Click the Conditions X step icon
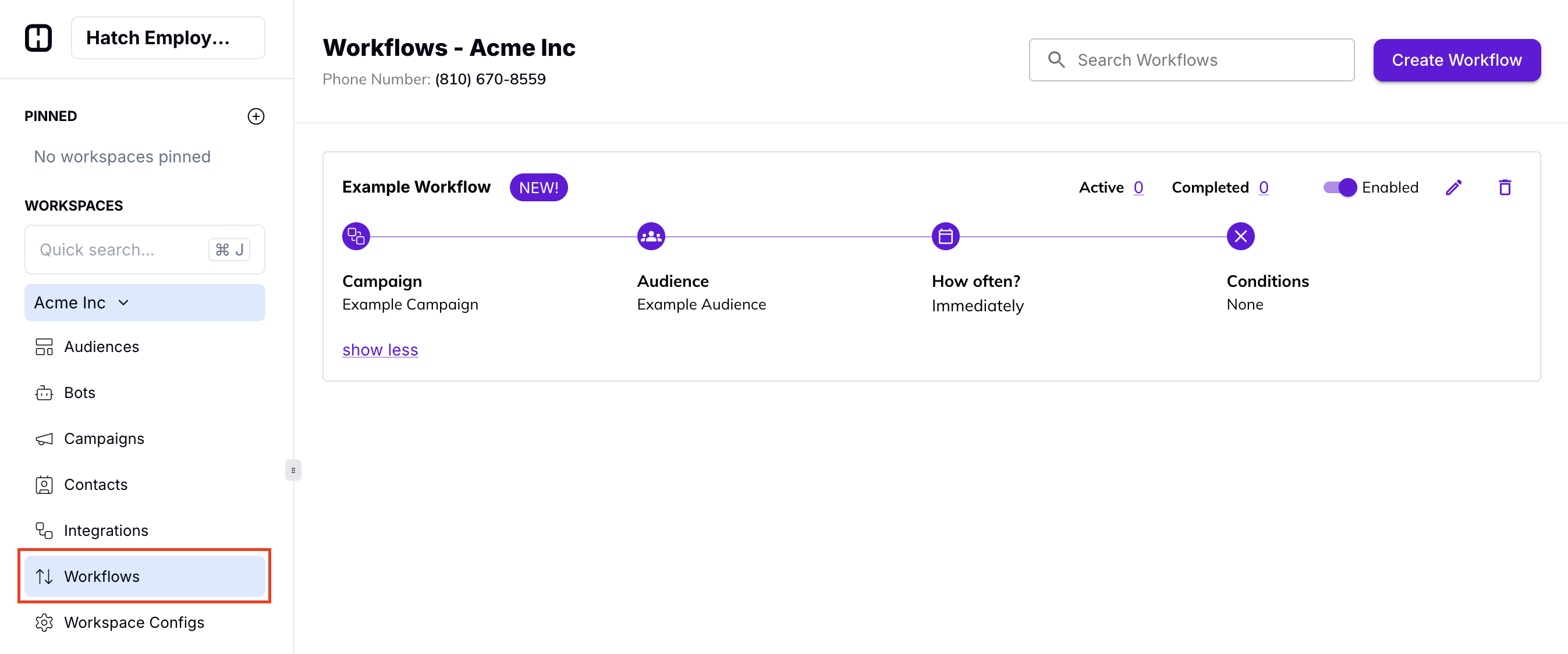Viewport: 1568px width, 654px height. (1240, 236)
